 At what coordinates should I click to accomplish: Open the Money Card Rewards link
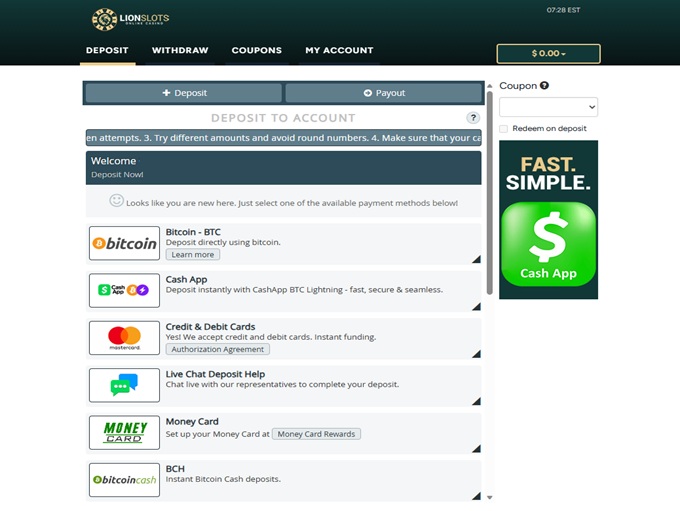click(x=316, y=434)
